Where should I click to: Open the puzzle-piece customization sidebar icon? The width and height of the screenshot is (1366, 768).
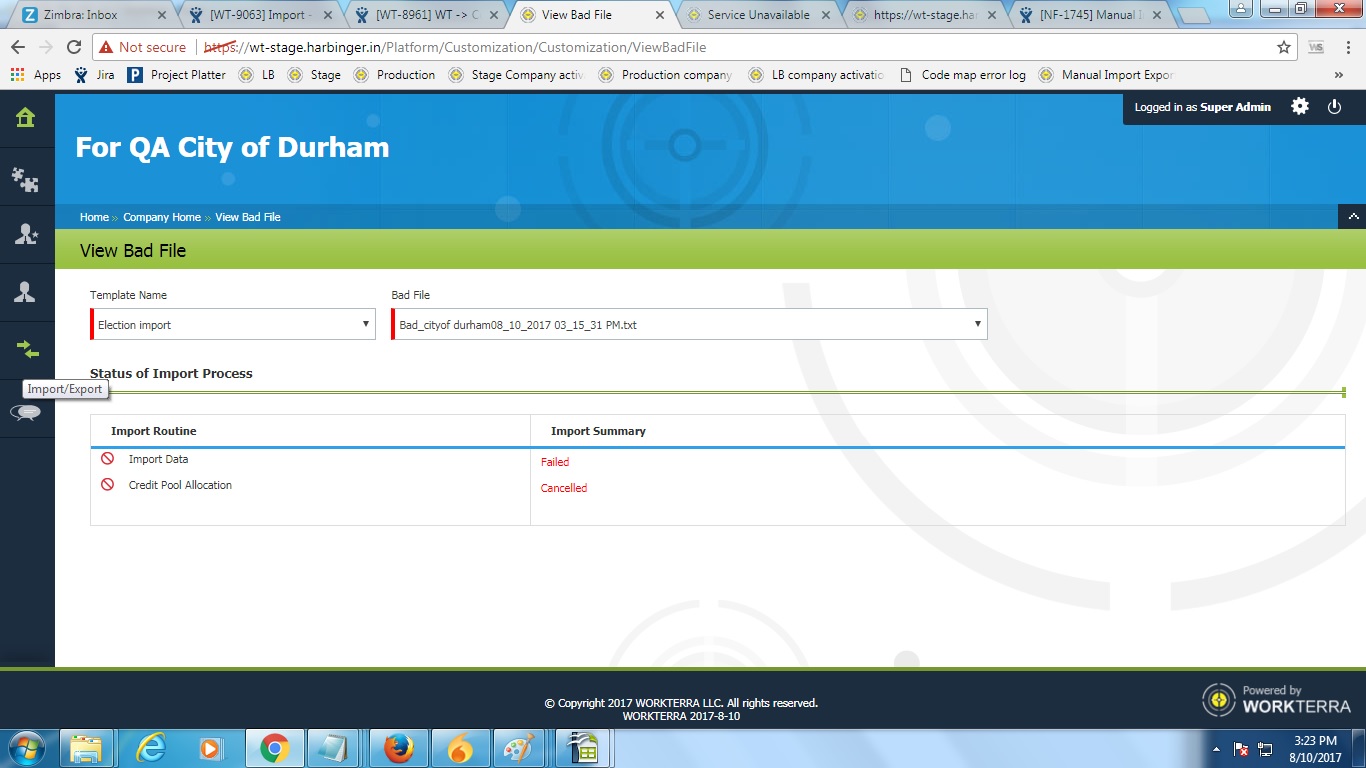tap(25, 179)
